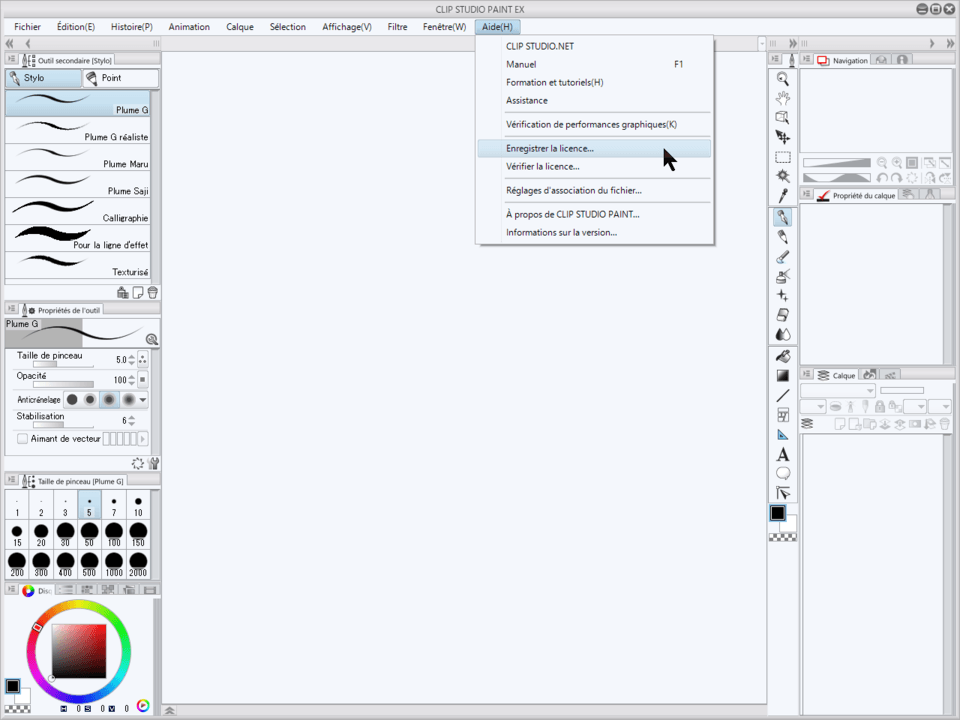
Task: Select the Hand move tool
Action: coord(782,98)
